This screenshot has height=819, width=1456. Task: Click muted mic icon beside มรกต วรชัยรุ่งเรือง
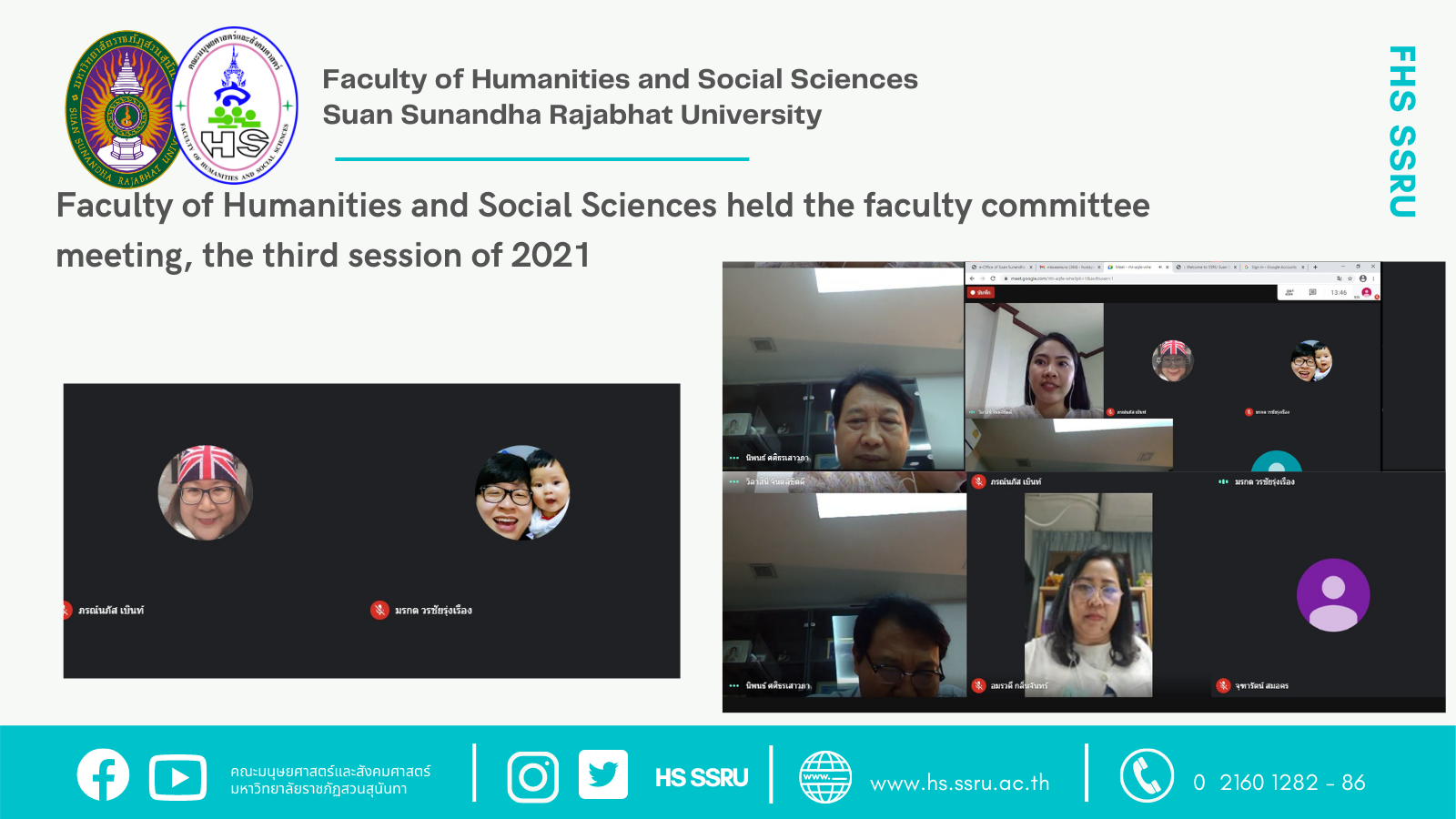(x=379, y=610)
